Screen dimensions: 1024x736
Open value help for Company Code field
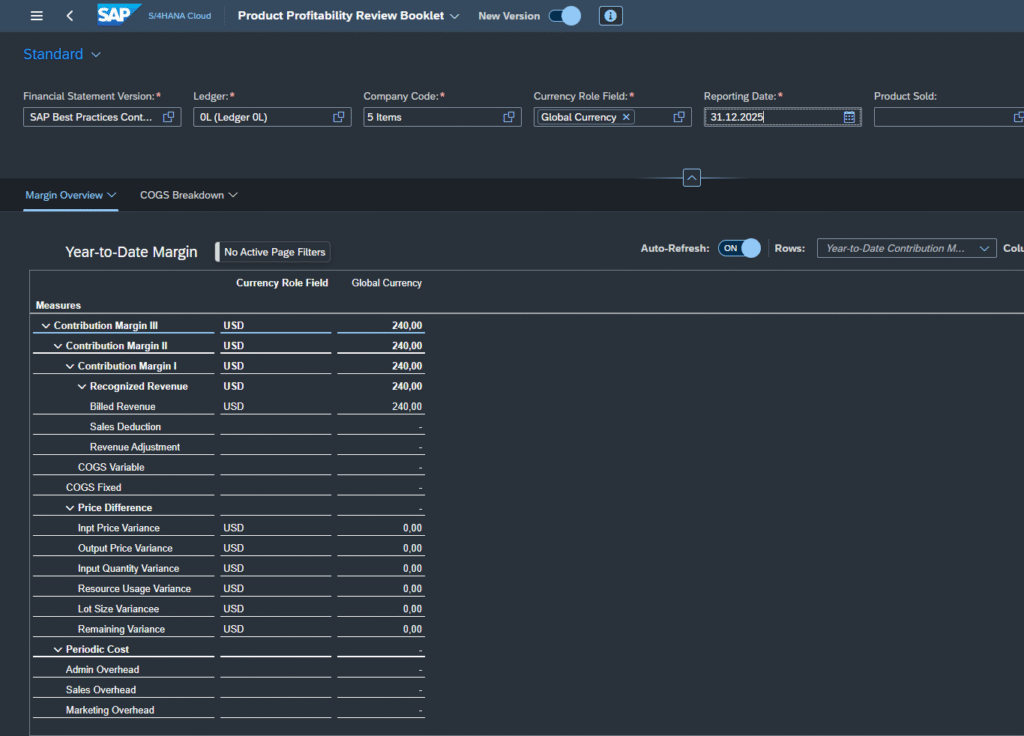click(x=509, y=117)
